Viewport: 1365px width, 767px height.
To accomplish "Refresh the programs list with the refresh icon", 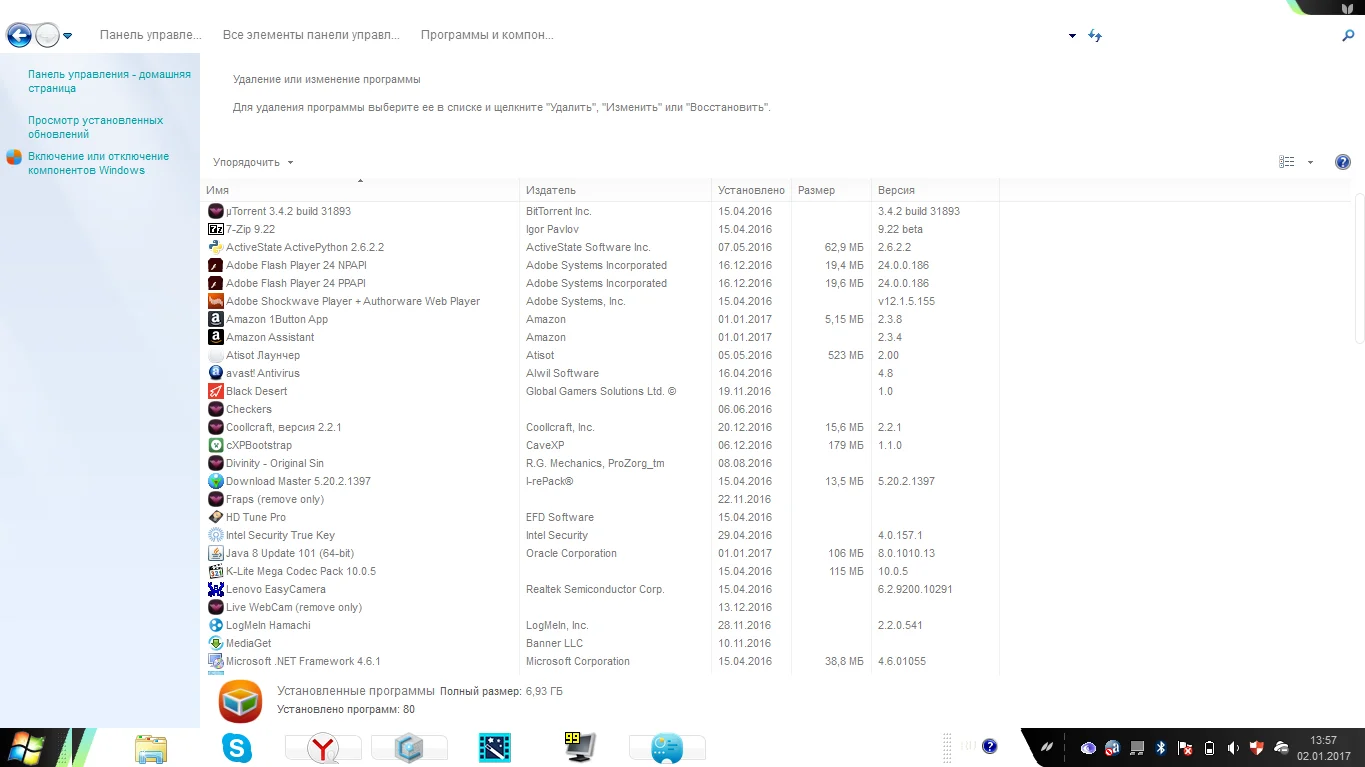I will [1095, 36].
